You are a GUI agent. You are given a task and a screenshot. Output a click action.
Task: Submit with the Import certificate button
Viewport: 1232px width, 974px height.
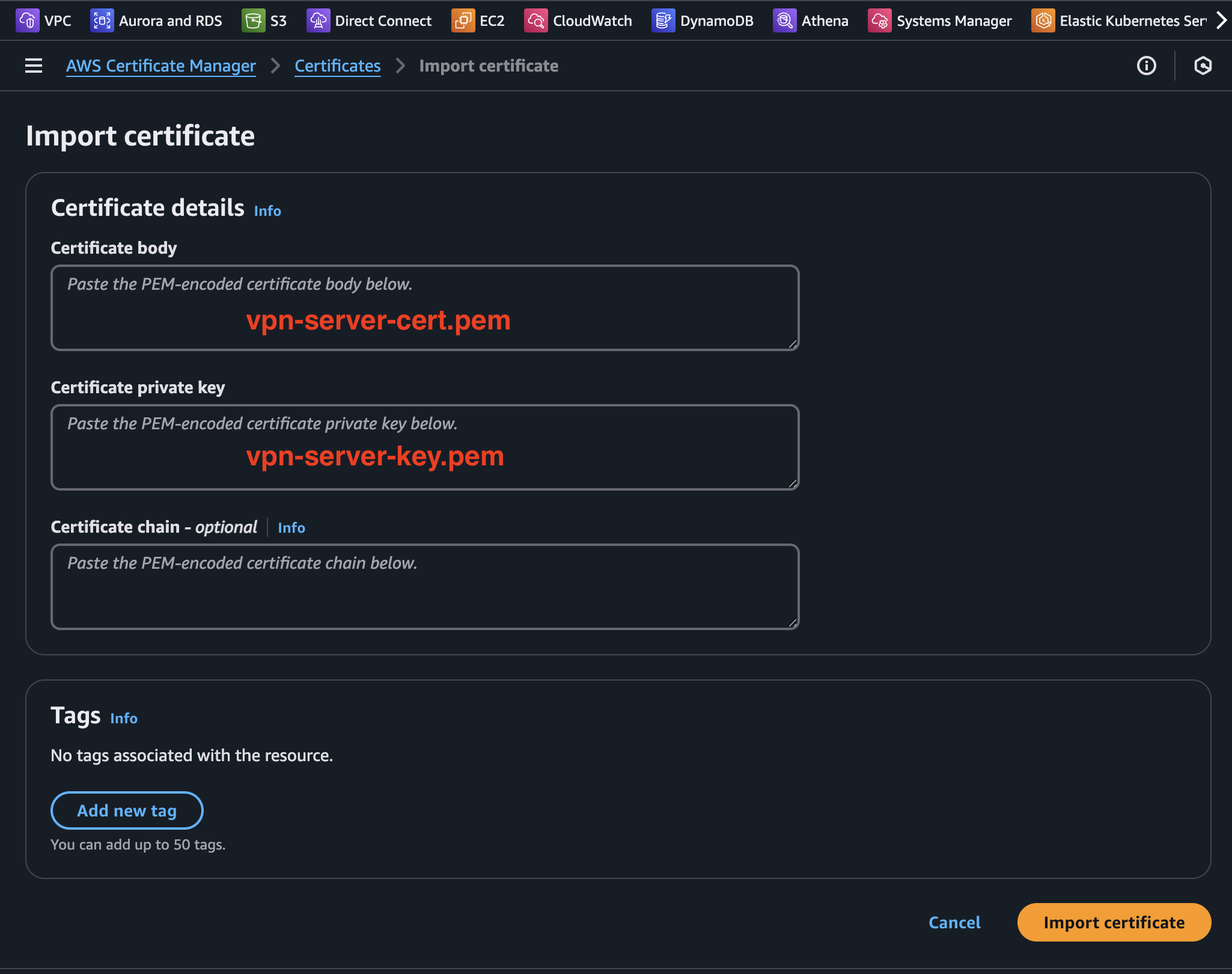[1114, 922]
